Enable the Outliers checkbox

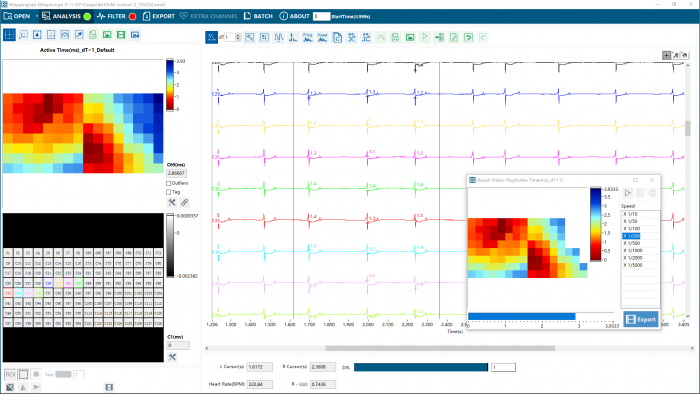(169, 183)
